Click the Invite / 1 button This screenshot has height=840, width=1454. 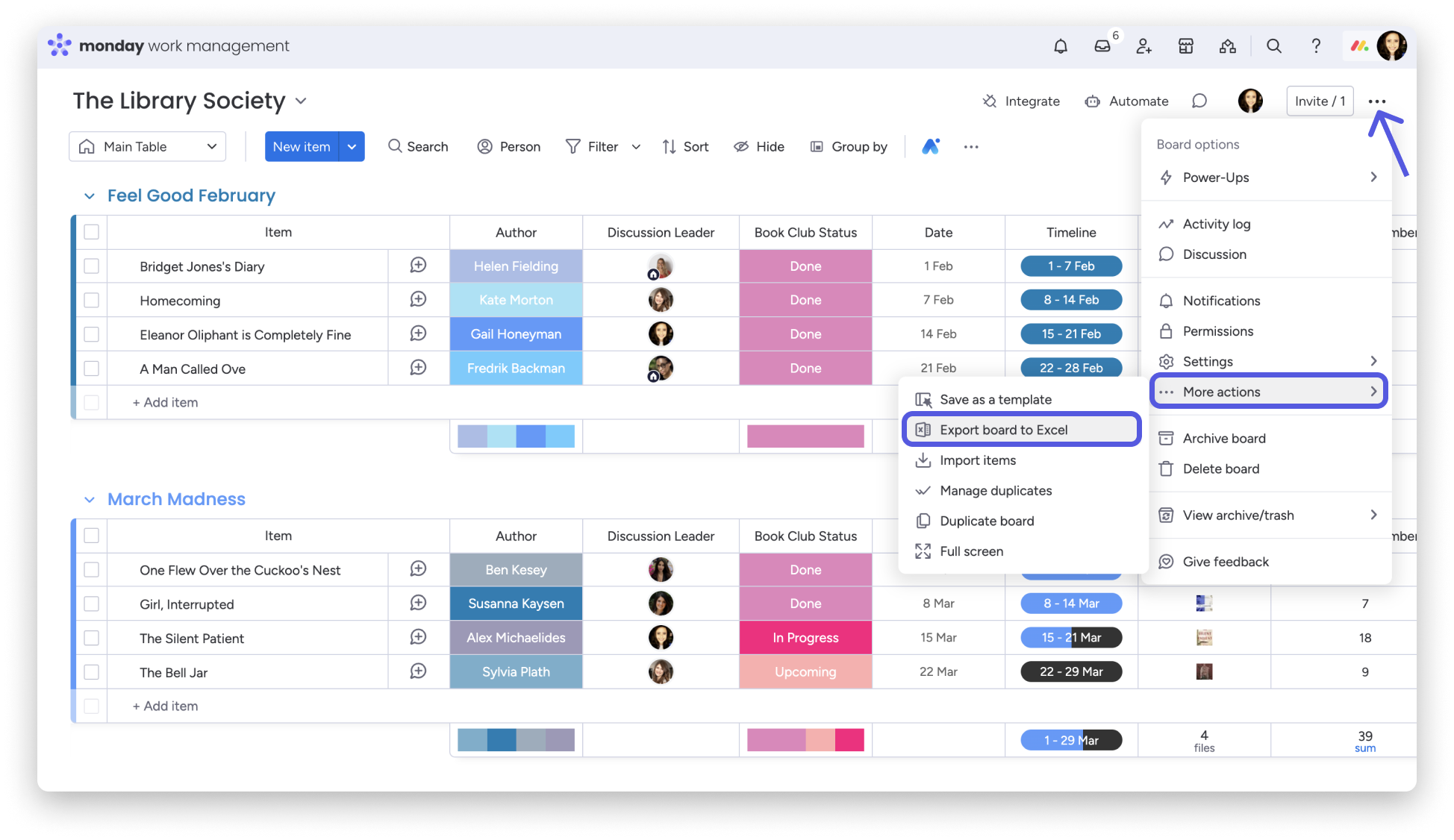point(1320,101)
